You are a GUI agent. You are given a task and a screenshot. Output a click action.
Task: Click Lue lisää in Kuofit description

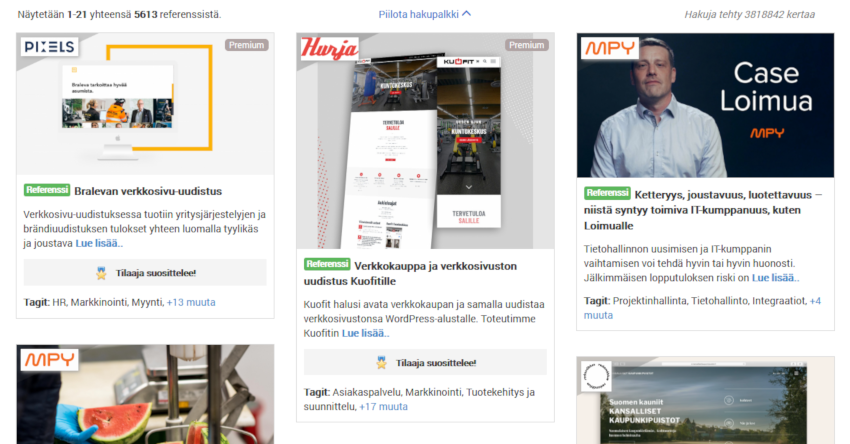click(365, 333)
